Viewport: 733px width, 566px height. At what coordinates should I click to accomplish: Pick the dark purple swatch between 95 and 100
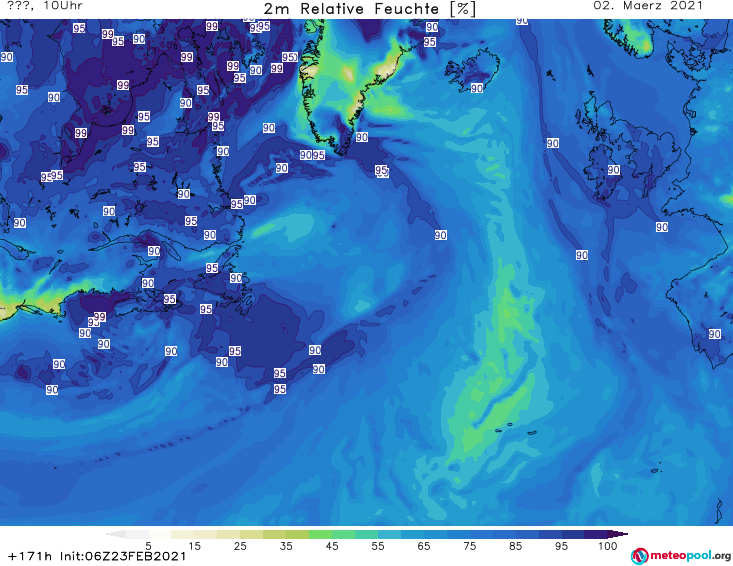click(x=596, y=534)
